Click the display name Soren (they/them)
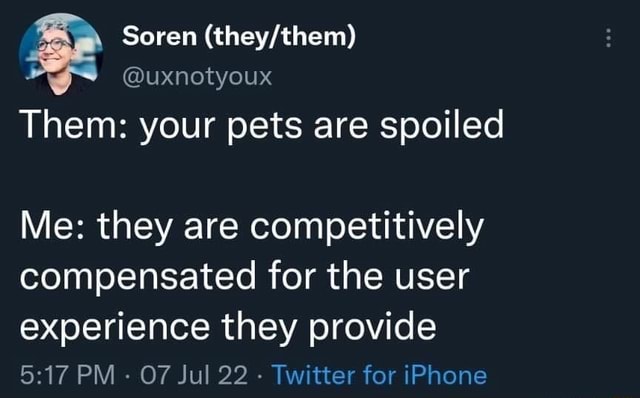The height and width of the screenshot is (398, 640). (x=239, y=36)
